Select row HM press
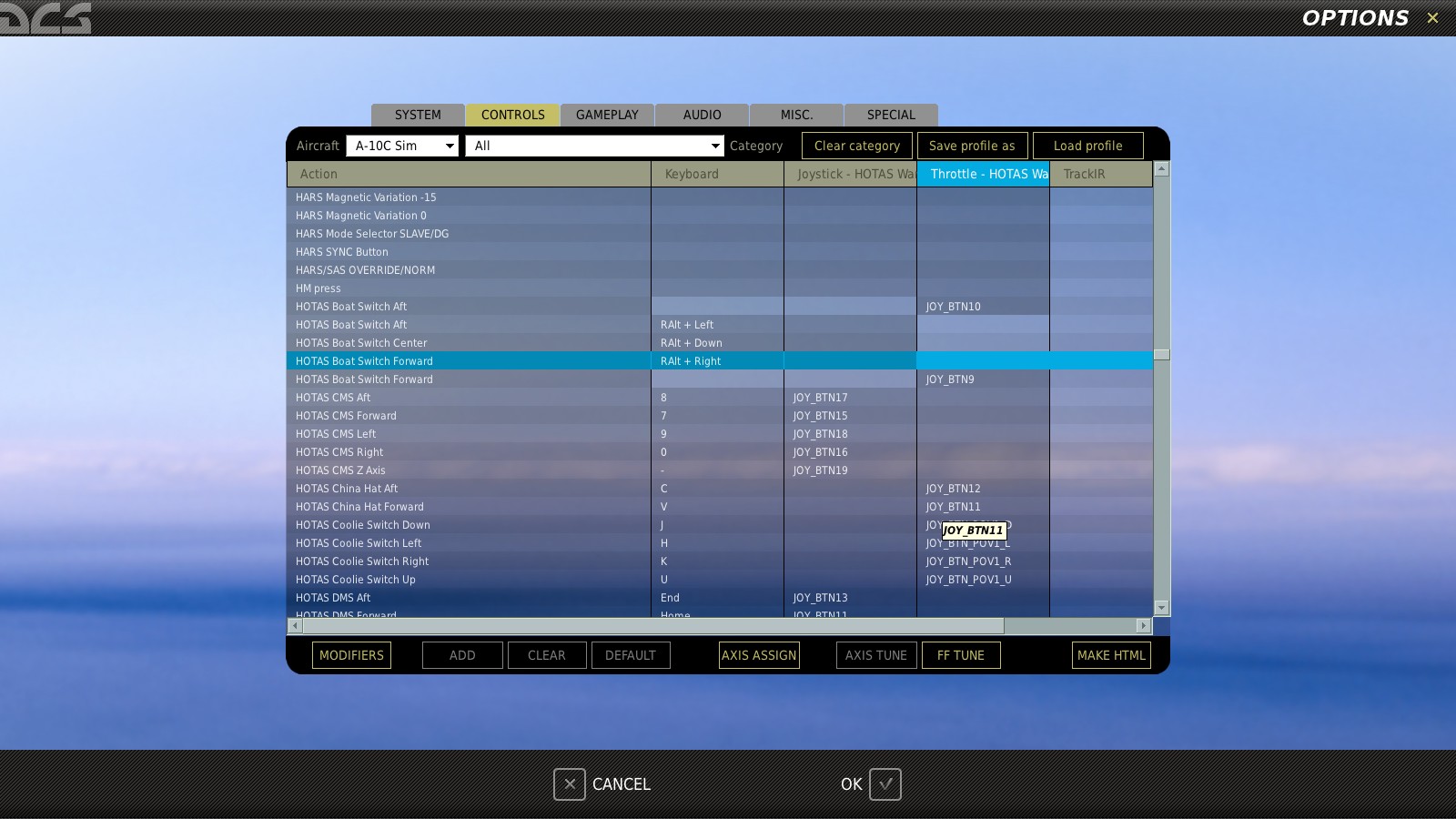Viewport: 1456px width, 819px height. (720, 288)
